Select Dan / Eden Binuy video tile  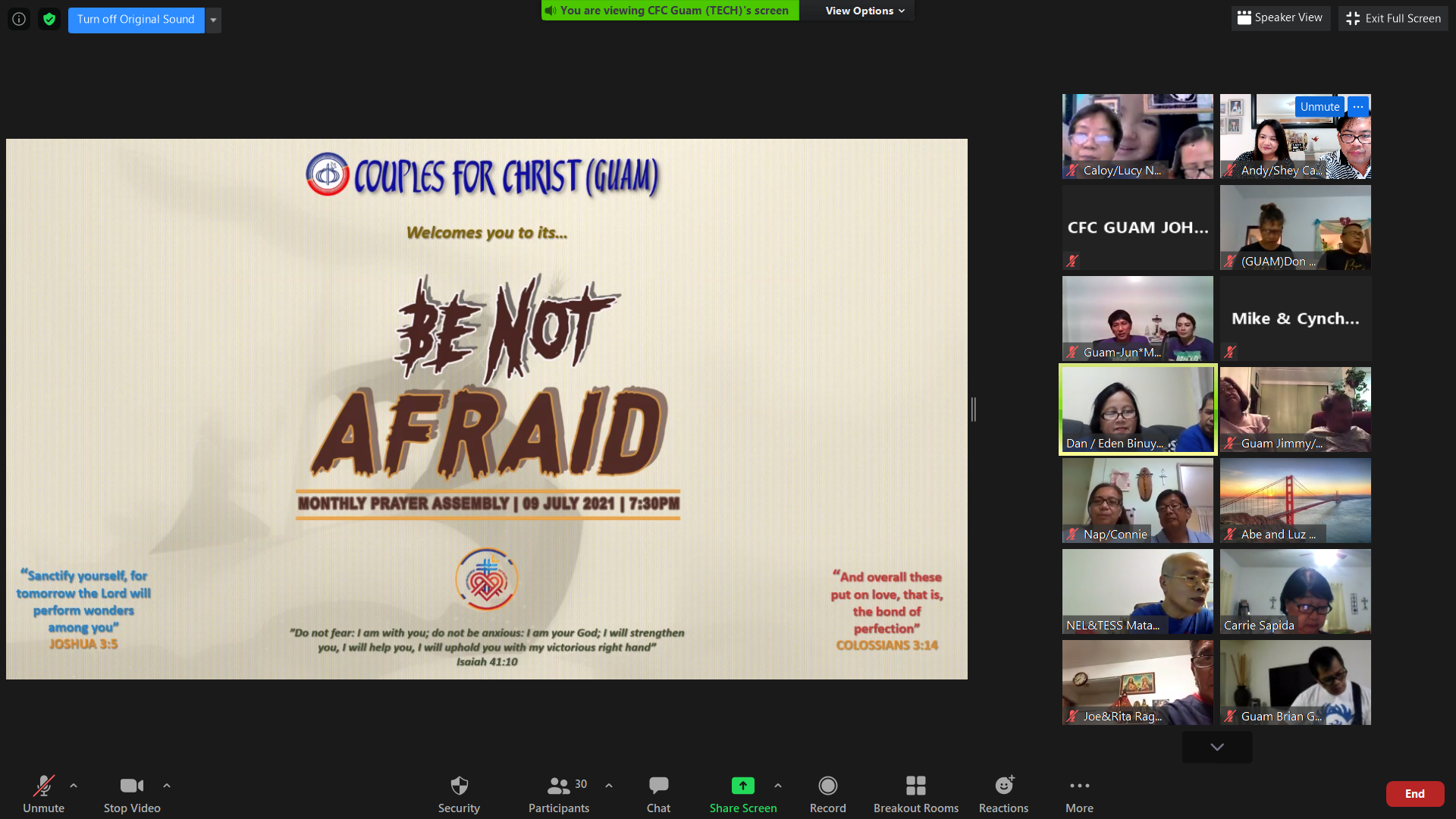tap(1137, 409)
